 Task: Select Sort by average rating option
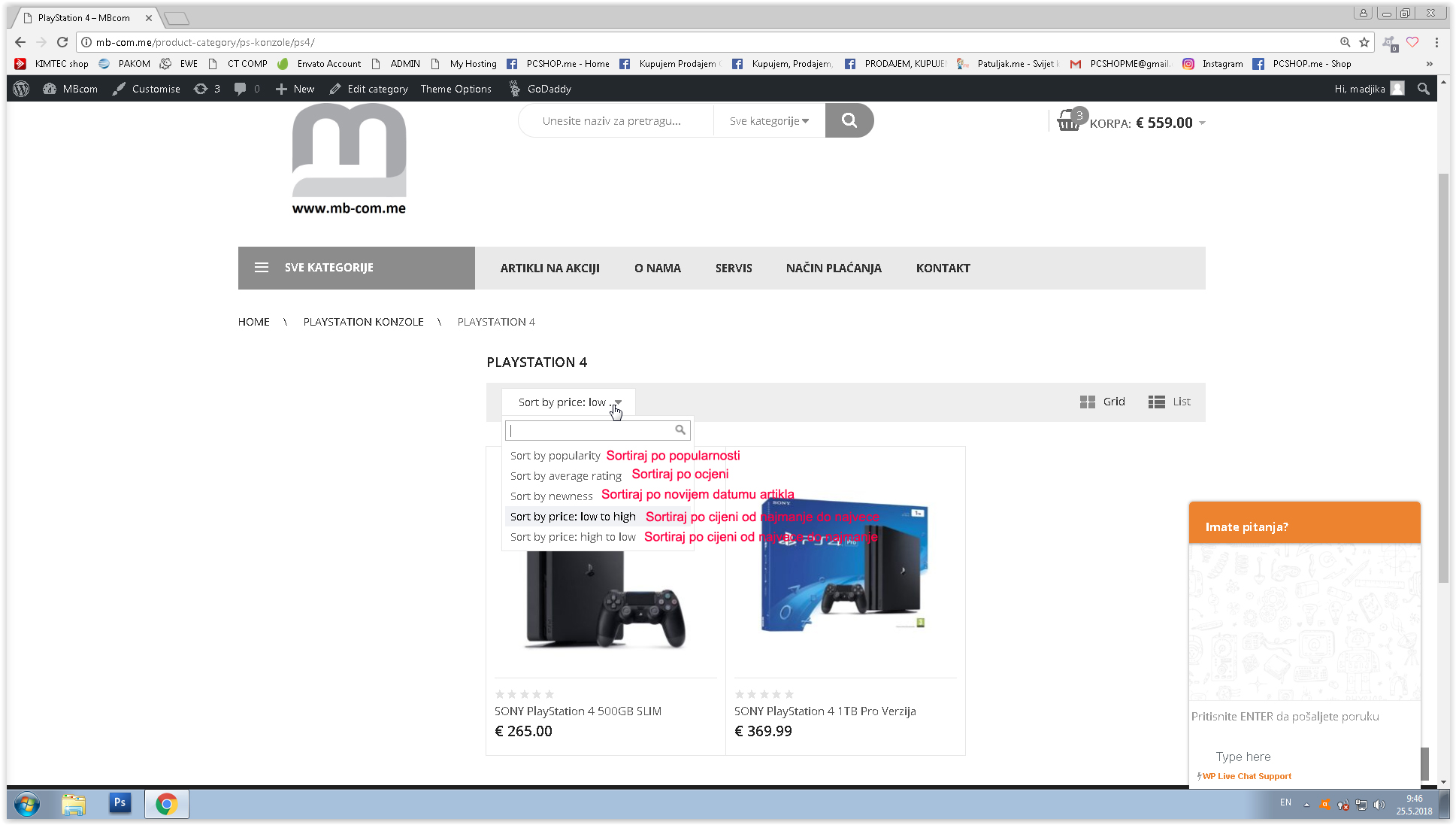(565, 476)
